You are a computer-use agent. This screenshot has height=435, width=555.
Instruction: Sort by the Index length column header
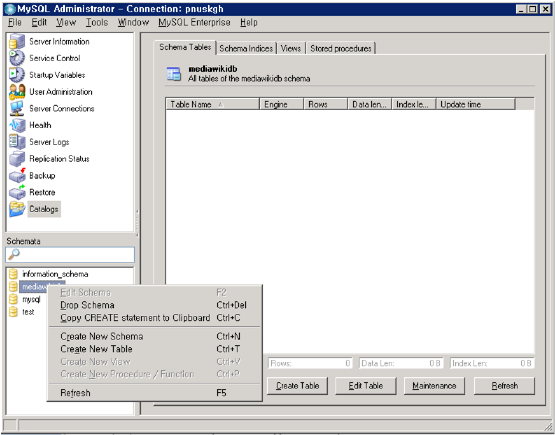pyautogui.click(x=413, y=104)
